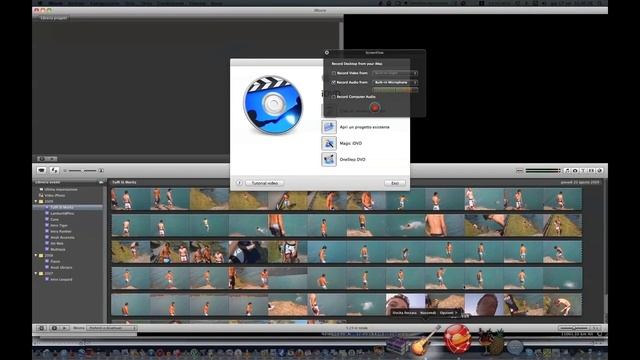640x360 pixels.
Task: Click the event library header disk icon
Action: coord(101,182)
